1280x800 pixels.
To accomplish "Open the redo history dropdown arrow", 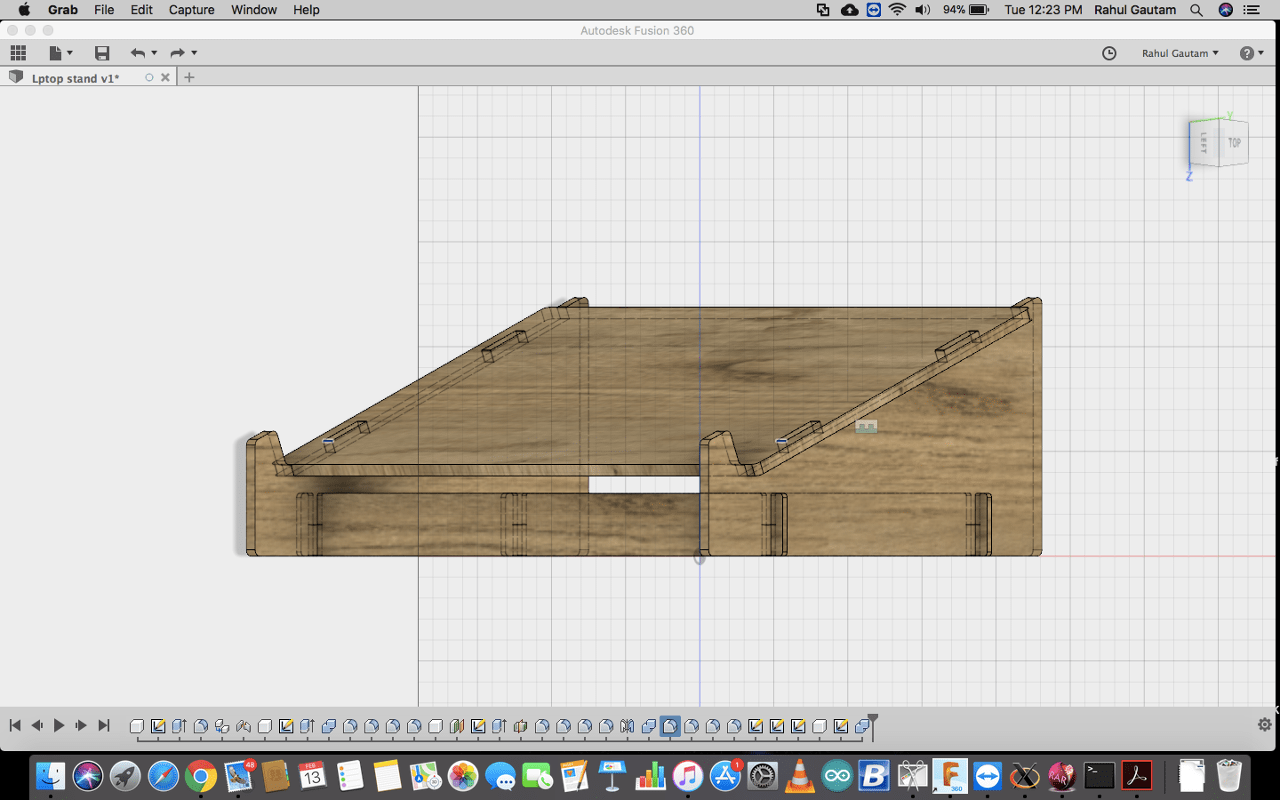I will pyautogui.click(x=194, y=53).
